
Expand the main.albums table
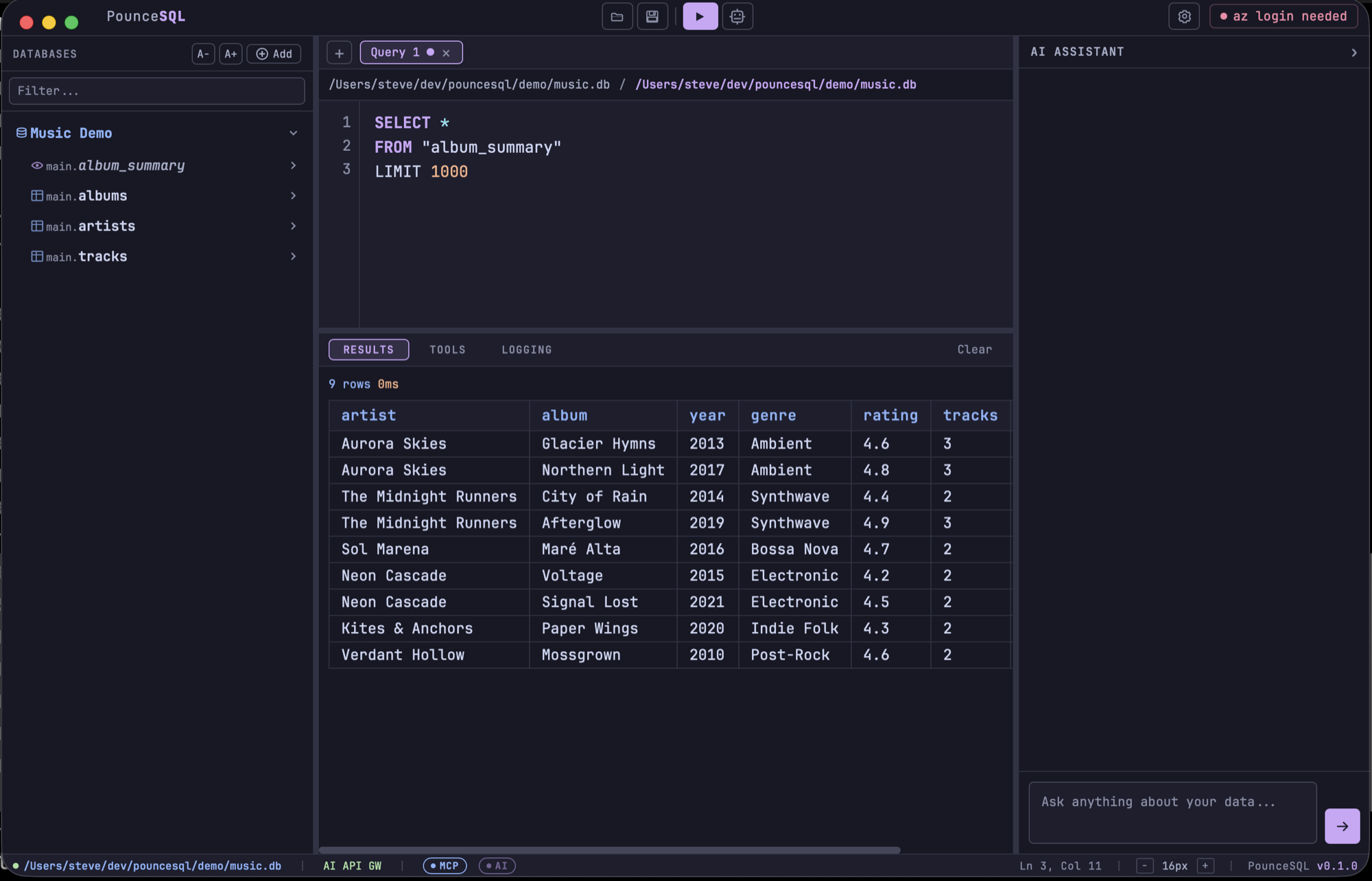294,196
